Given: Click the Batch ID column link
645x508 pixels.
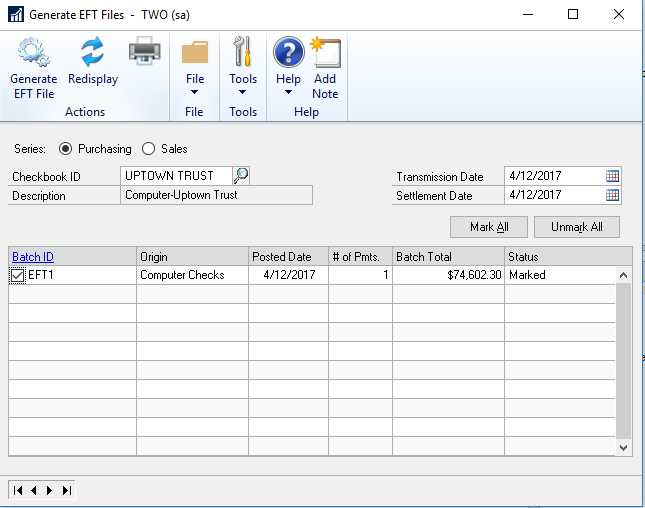Looking at the screenshot, I should pos(33,257).
